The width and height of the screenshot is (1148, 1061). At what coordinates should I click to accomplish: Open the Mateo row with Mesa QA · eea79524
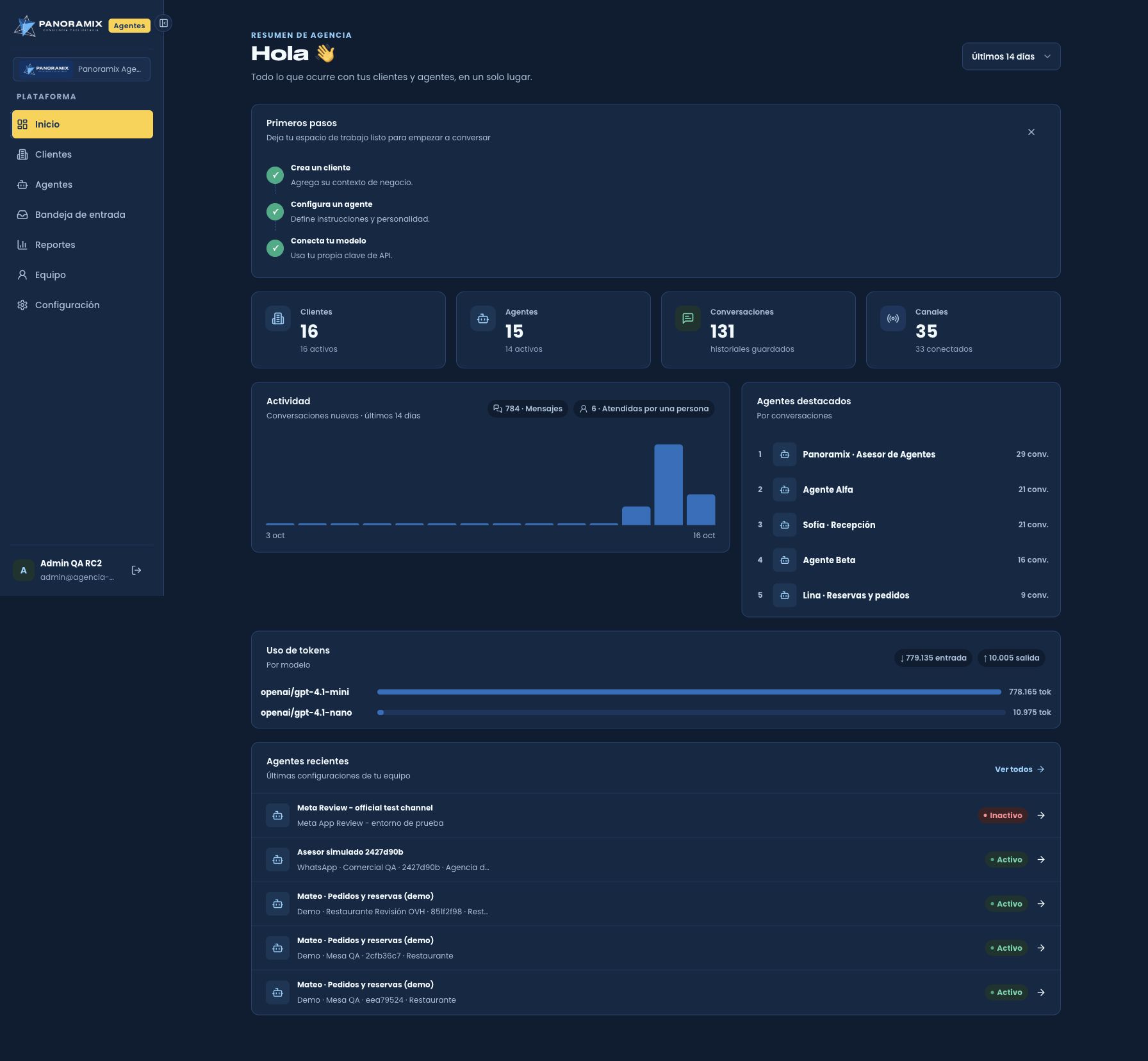(655, 992)
